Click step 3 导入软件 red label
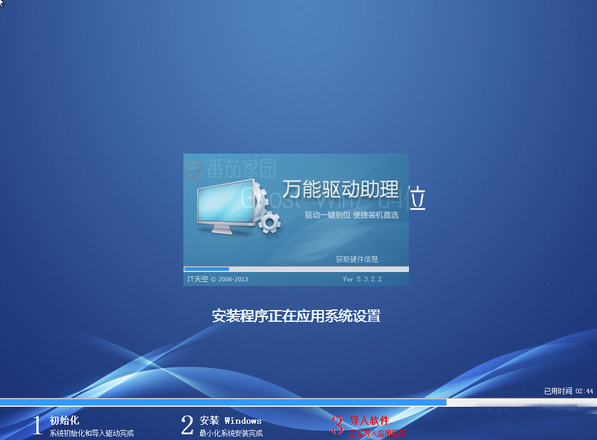Image resolution: width=597 pixels, height=440 pixels. click(x=369, y=420)
